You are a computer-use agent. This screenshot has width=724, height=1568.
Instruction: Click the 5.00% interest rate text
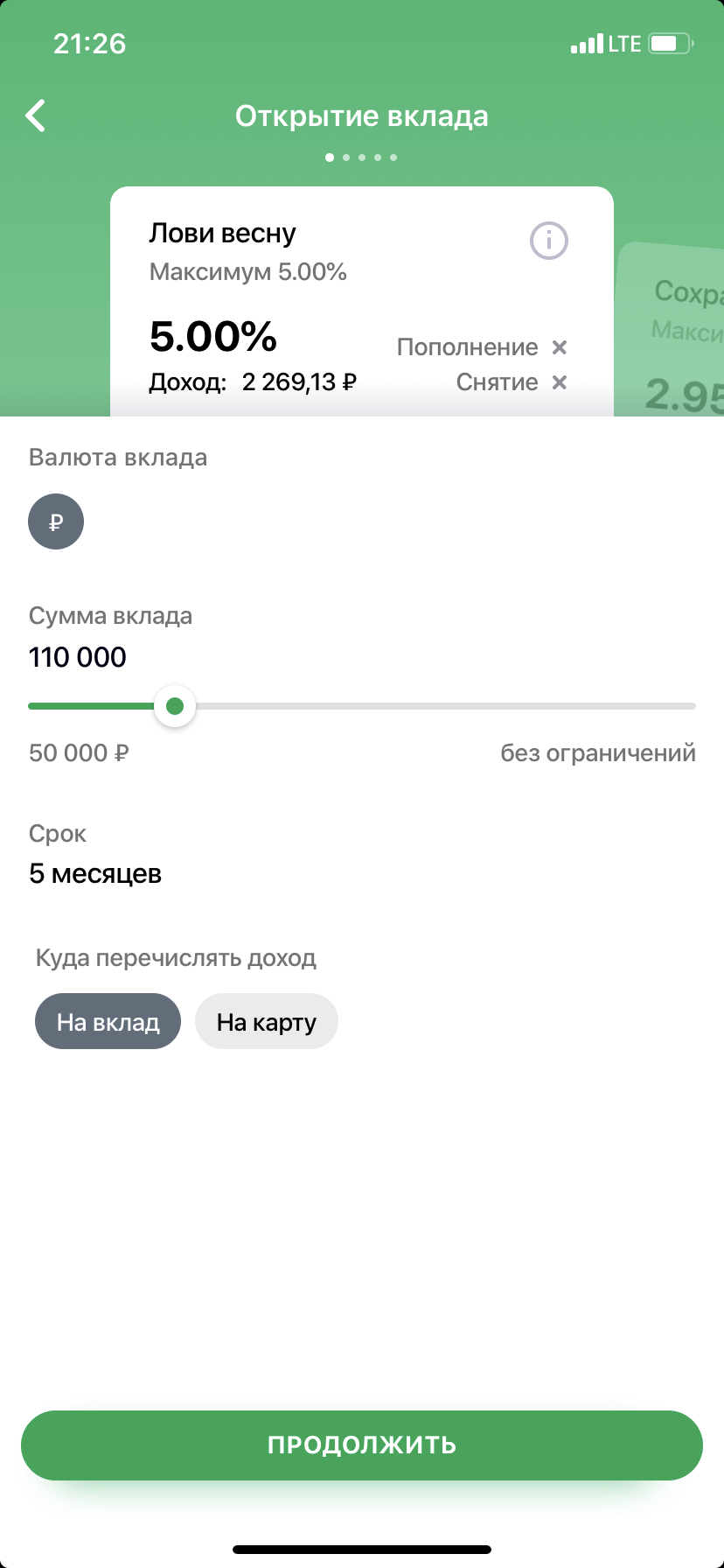tap(213, 336)
